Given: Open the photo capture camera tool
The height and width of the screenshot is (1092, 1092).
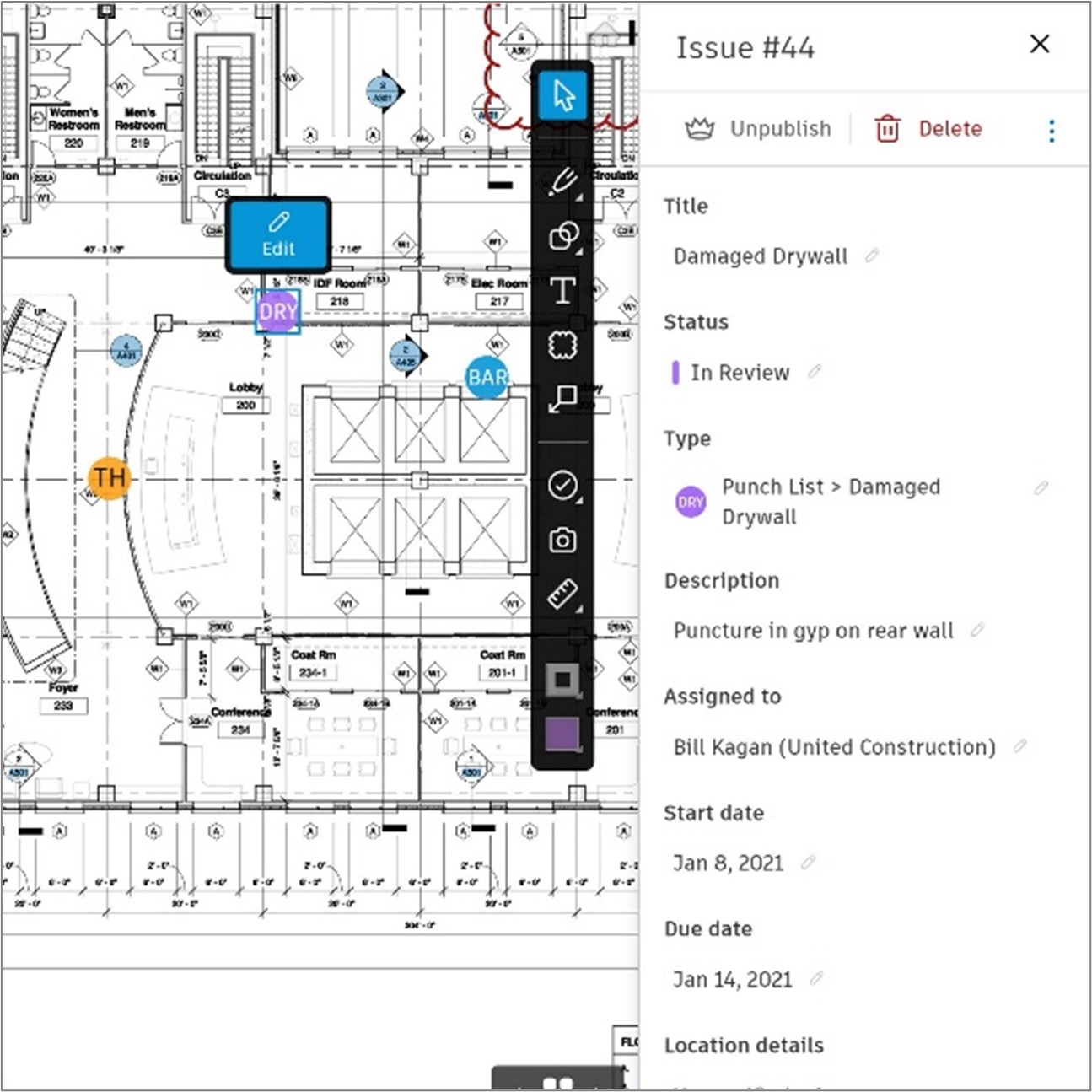Looking at the screenshot, I should 562,540.
